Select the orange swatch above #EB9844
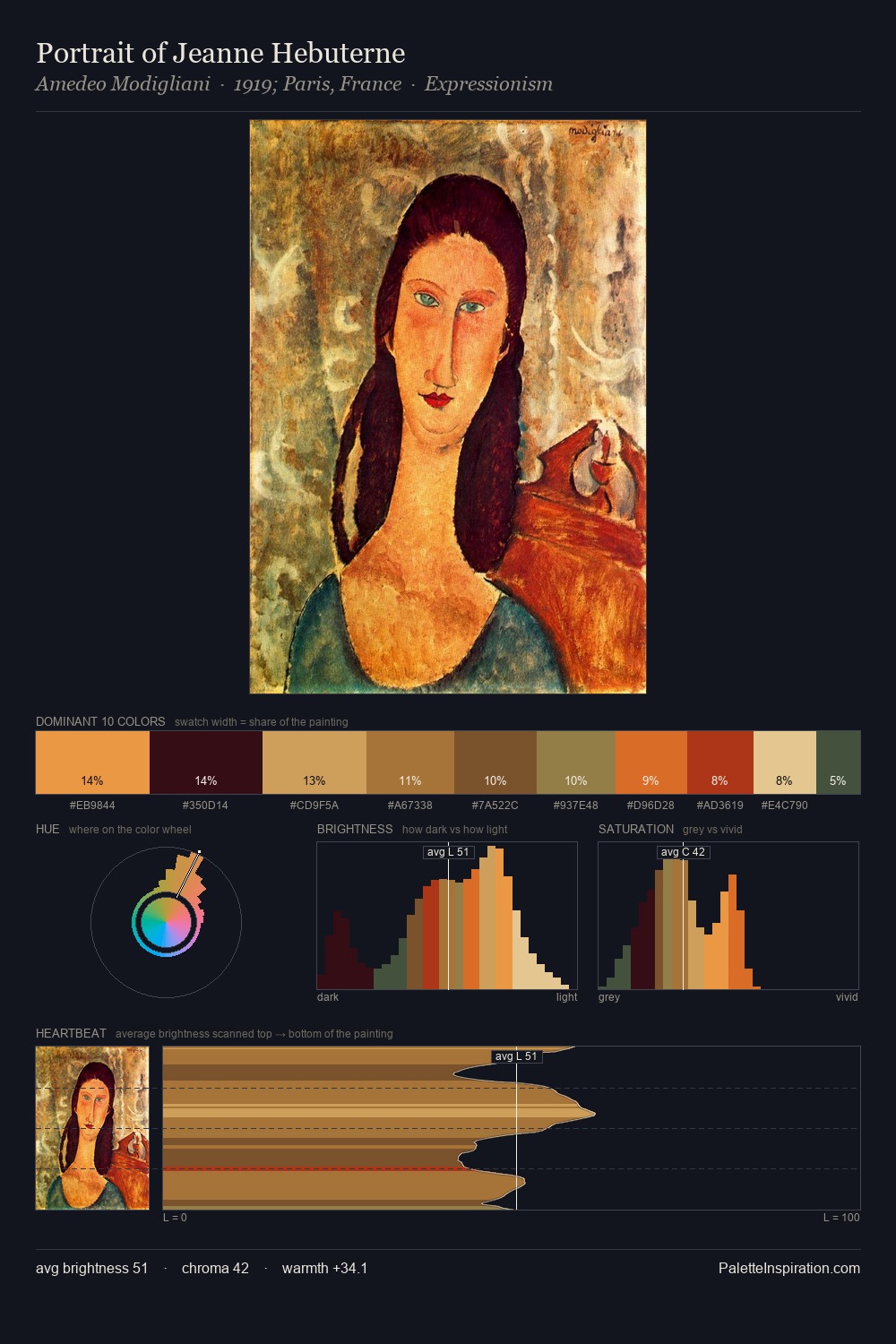This screenshot has width=896, height=1344. [x=92, y=762]
